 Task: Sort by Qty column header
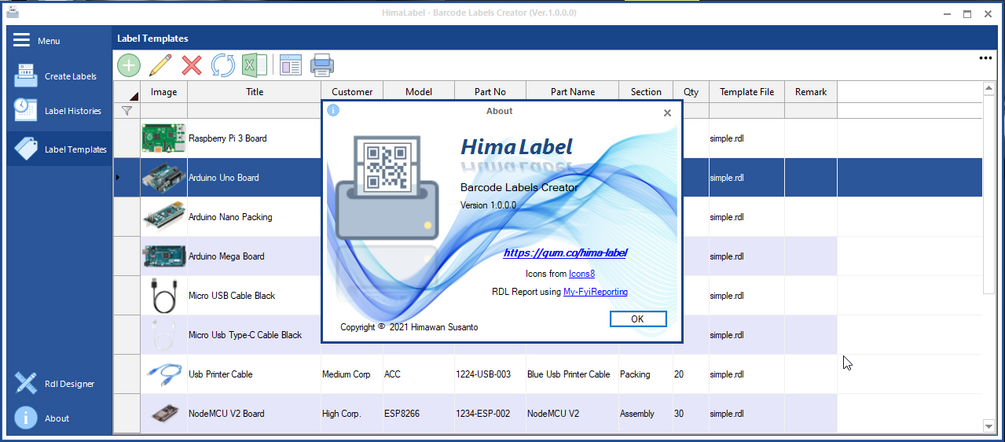click(x=691, y=92)
